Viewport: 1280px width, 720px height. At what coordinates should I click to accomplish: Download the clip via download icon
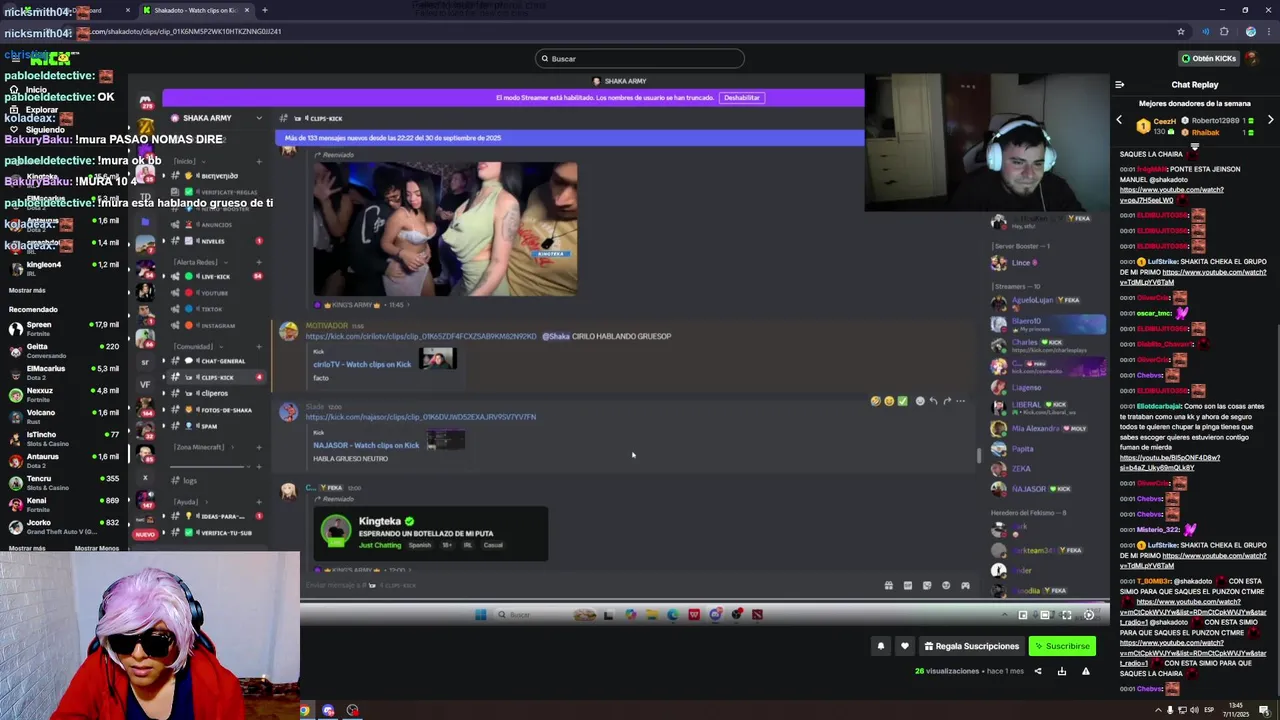1062,671
